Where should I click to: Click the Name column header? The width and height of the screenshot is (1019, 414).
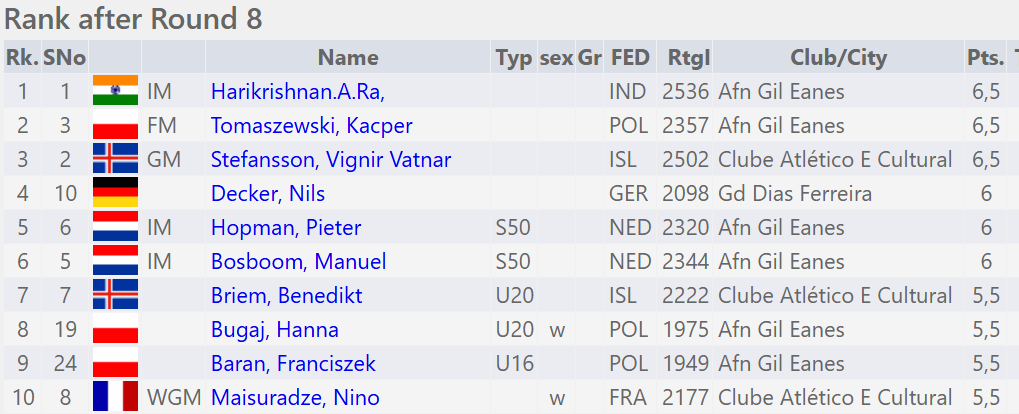[348, 58]
